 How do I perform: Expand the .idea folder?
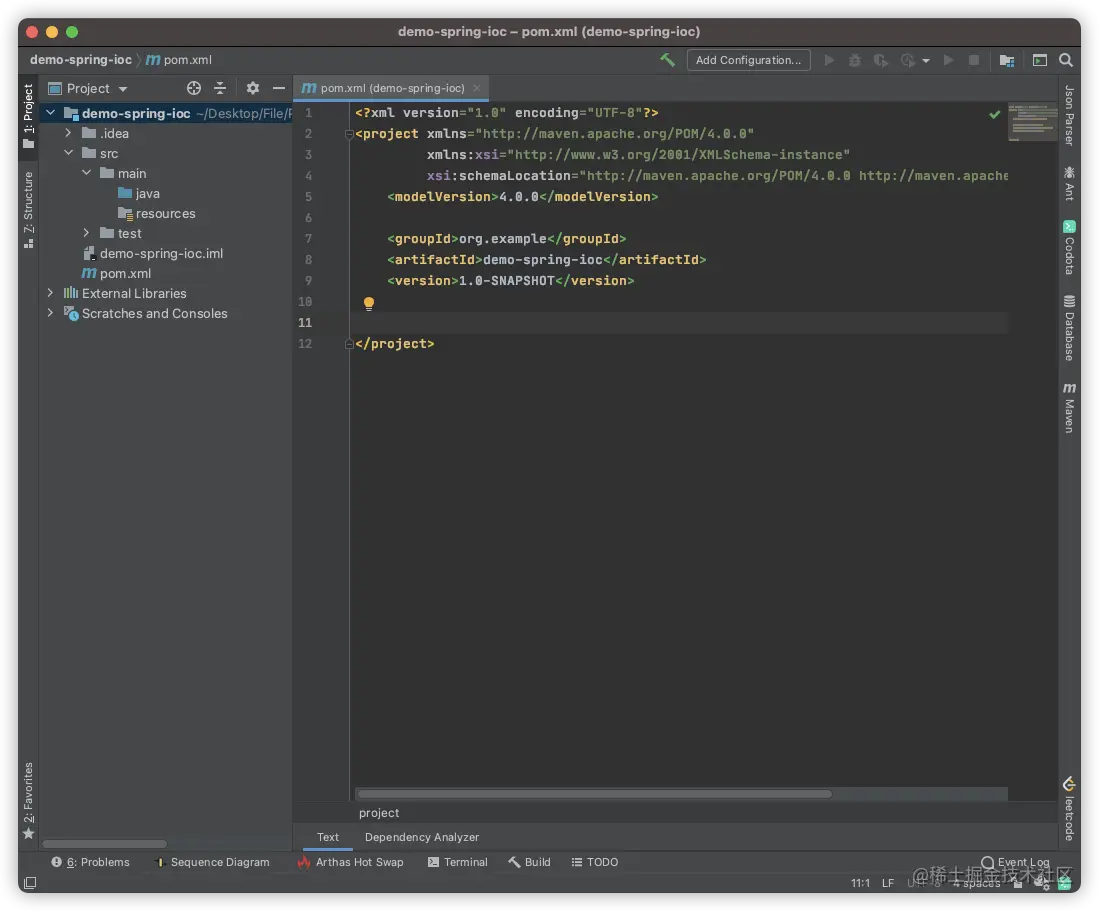point(68,133)
